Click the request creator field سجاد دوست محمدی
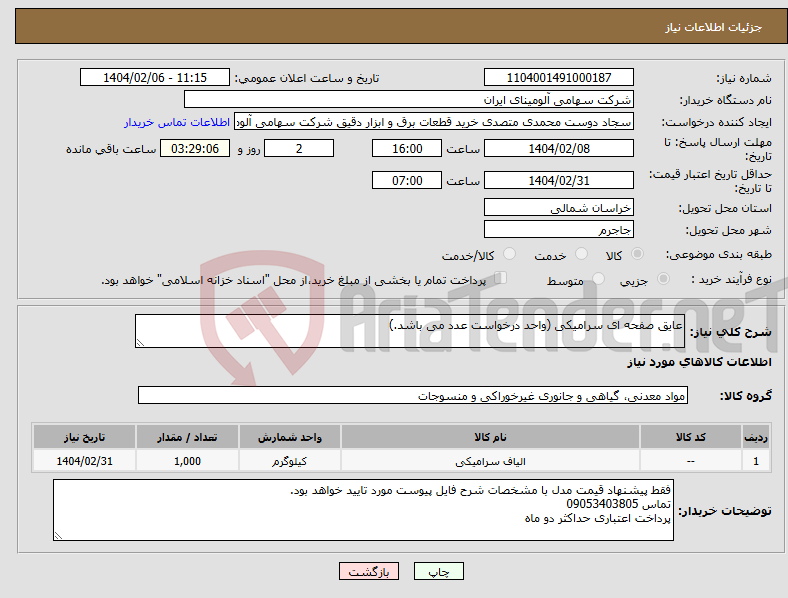The width and height of the screenshot is (788, 598). pos(434,122)
